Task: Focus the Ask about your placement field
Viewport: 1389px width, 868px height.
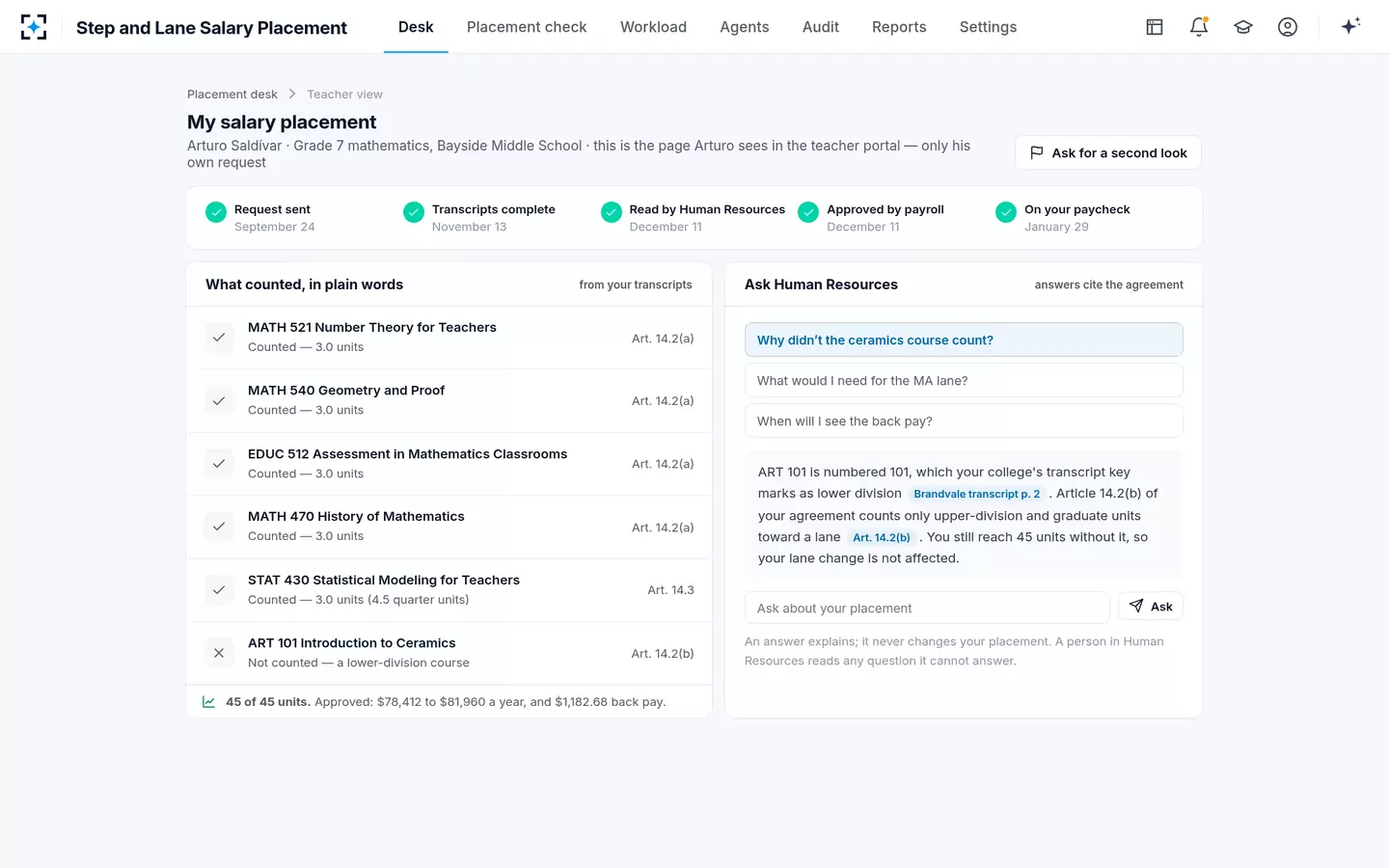Action: coord(927,608)
